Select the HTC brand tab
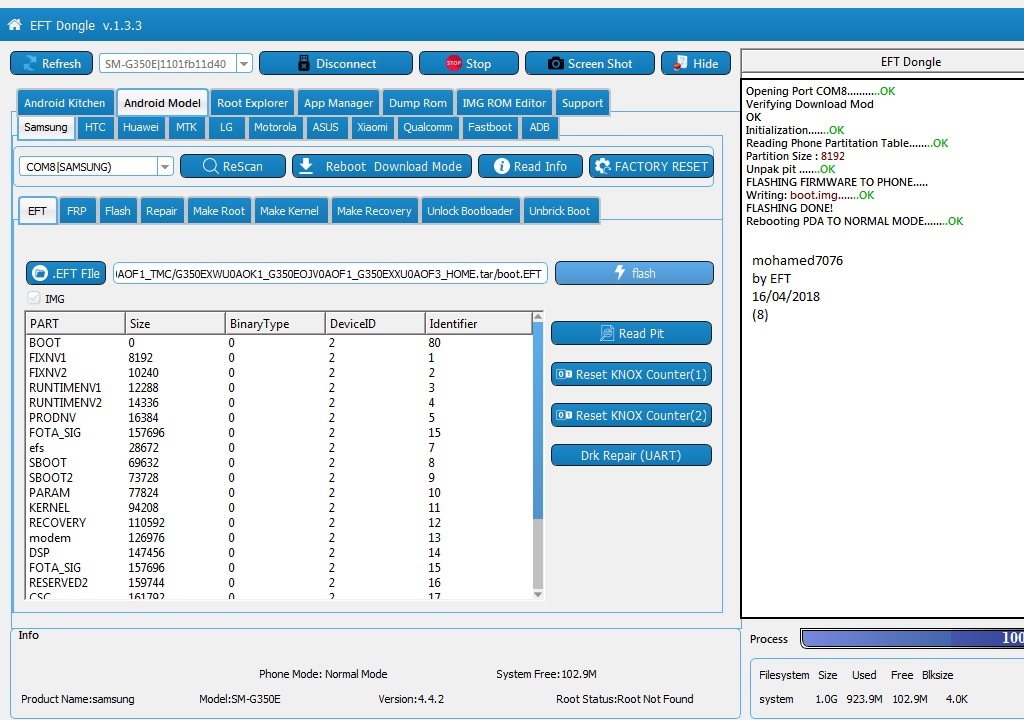This screenshot has height=720, width=1024. click(95, 127)
